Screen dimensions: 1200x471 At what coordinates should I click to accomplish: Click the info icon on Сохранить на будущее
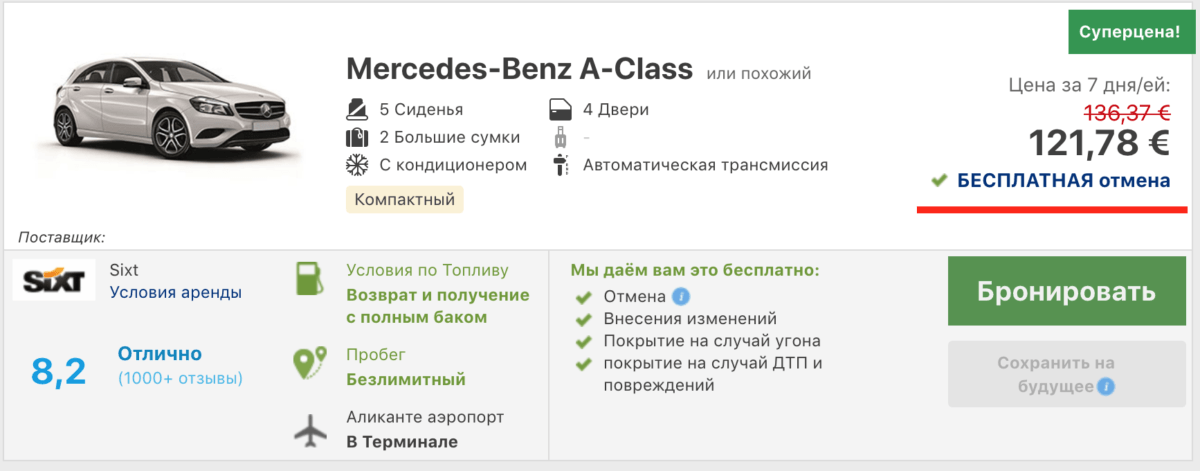point(1105,387)
